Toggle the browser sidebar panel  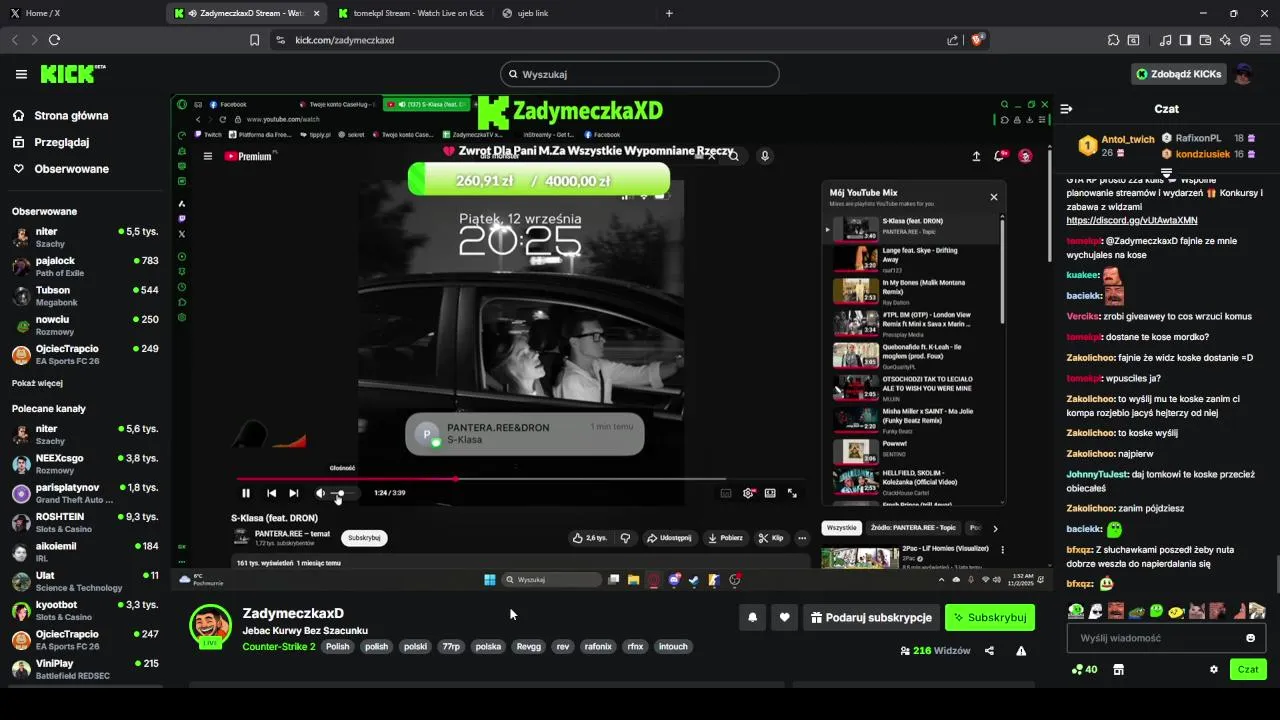click(x=1185, y=40)
